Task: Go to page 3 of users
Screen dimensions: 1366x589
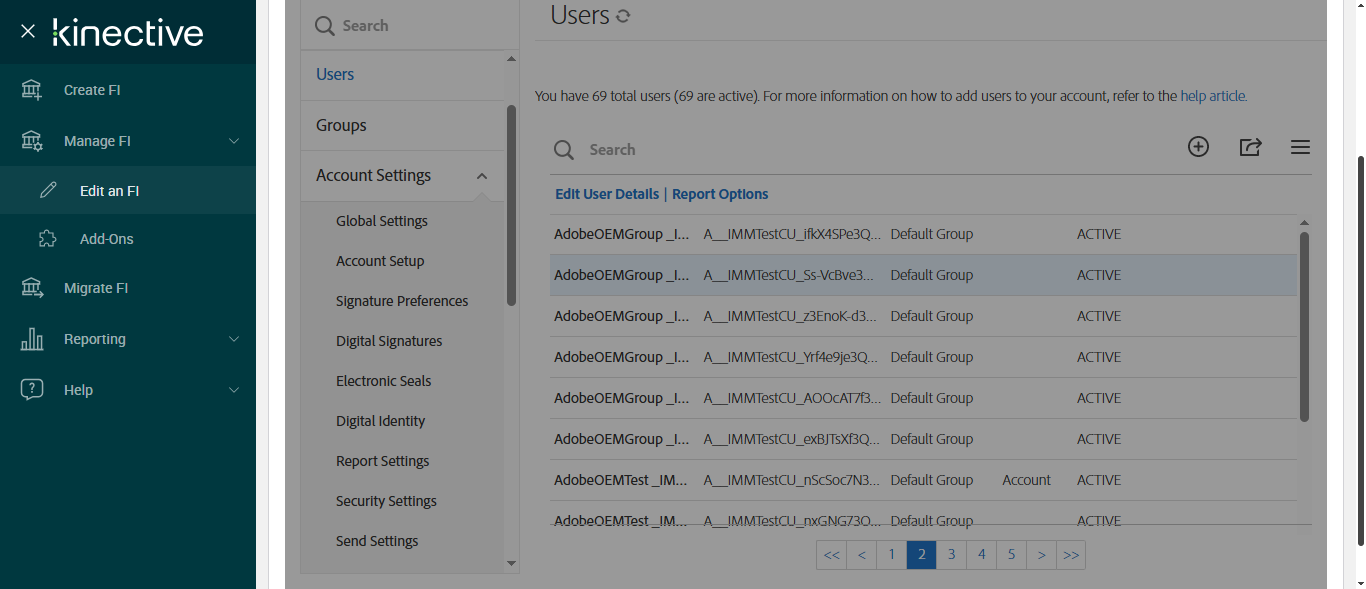Action: [952, 555]
